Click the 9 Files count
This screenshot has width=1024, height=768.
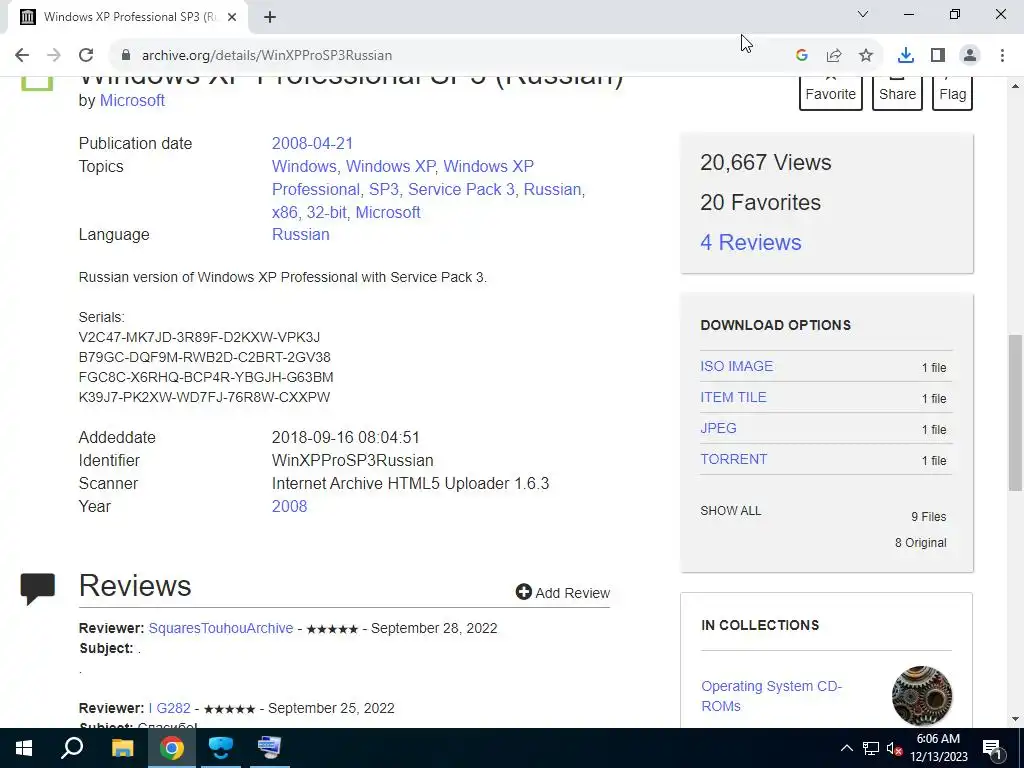coord(929,517)
